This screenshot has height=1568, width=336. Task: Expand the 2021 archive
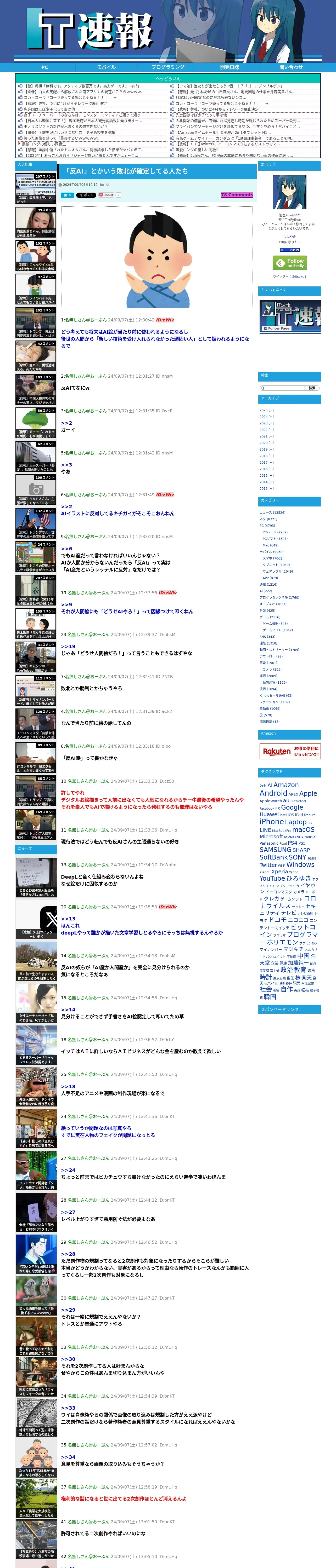point(266,436)
